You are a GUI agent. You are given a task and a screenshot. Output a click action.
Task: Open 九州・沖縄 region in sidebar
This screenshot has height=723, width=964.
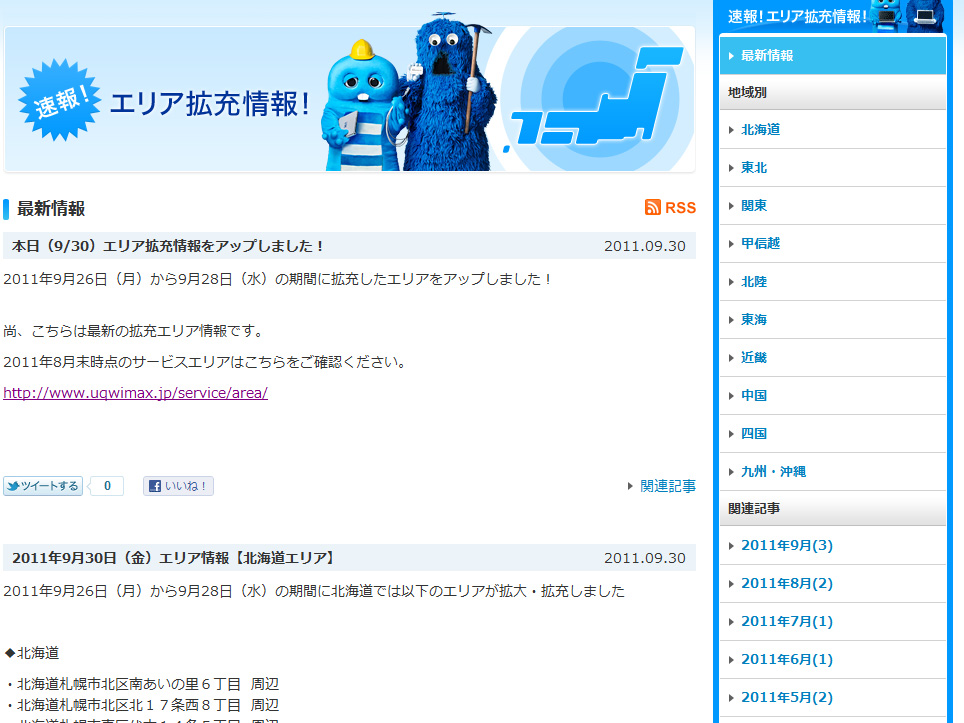point(773,472)
